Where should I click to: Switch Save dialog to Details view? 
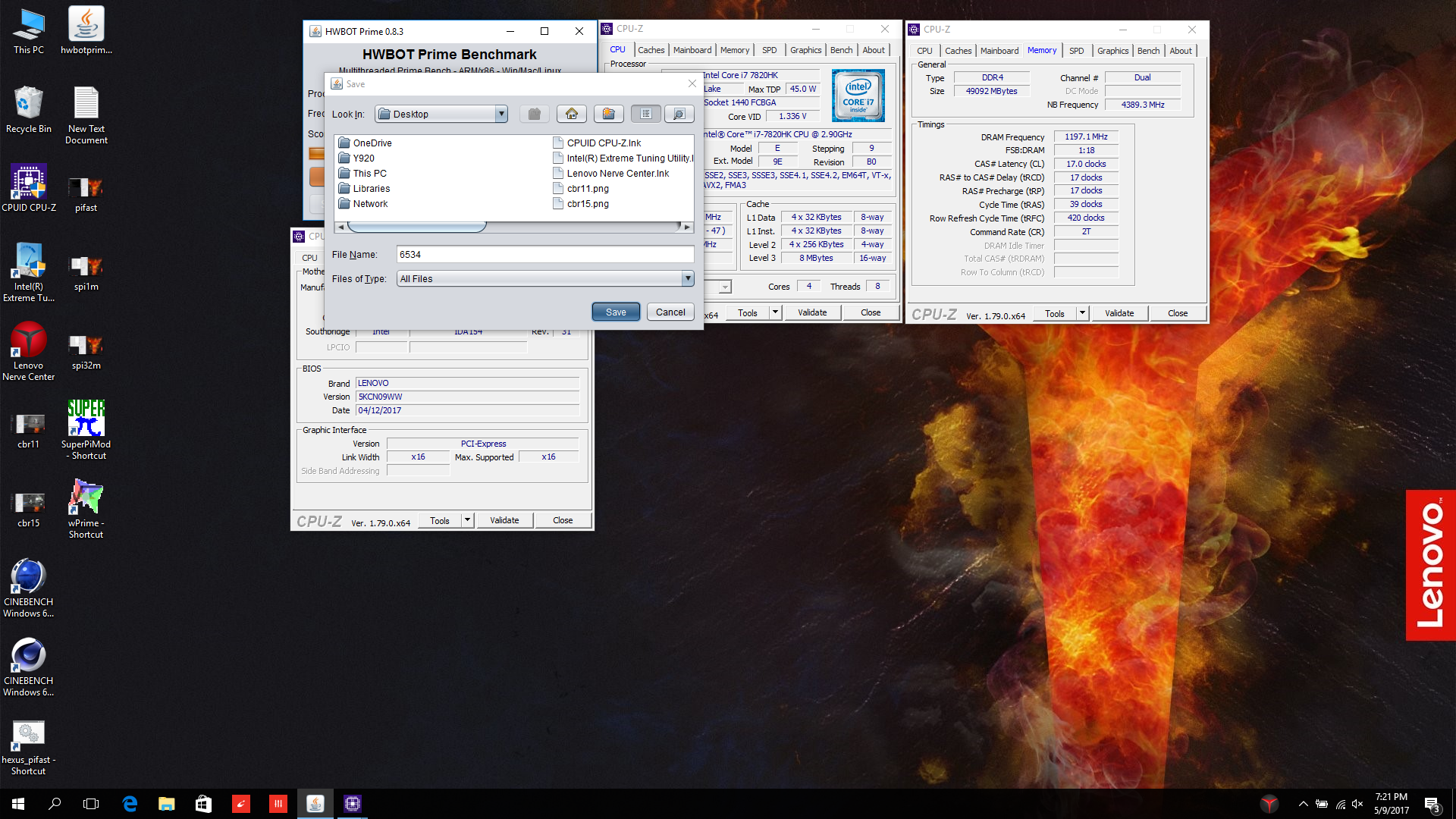[679, 114]
